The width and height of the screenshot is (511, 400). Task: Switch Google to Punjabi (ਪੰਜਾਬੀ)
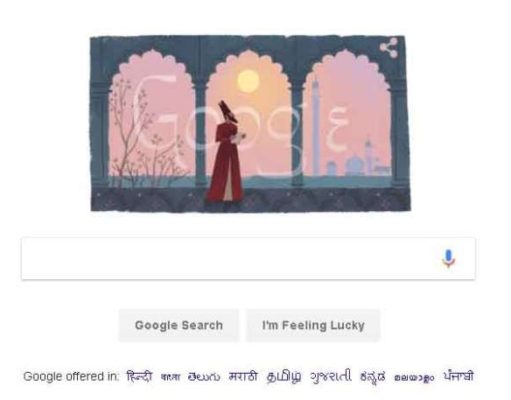coord(458,376)
